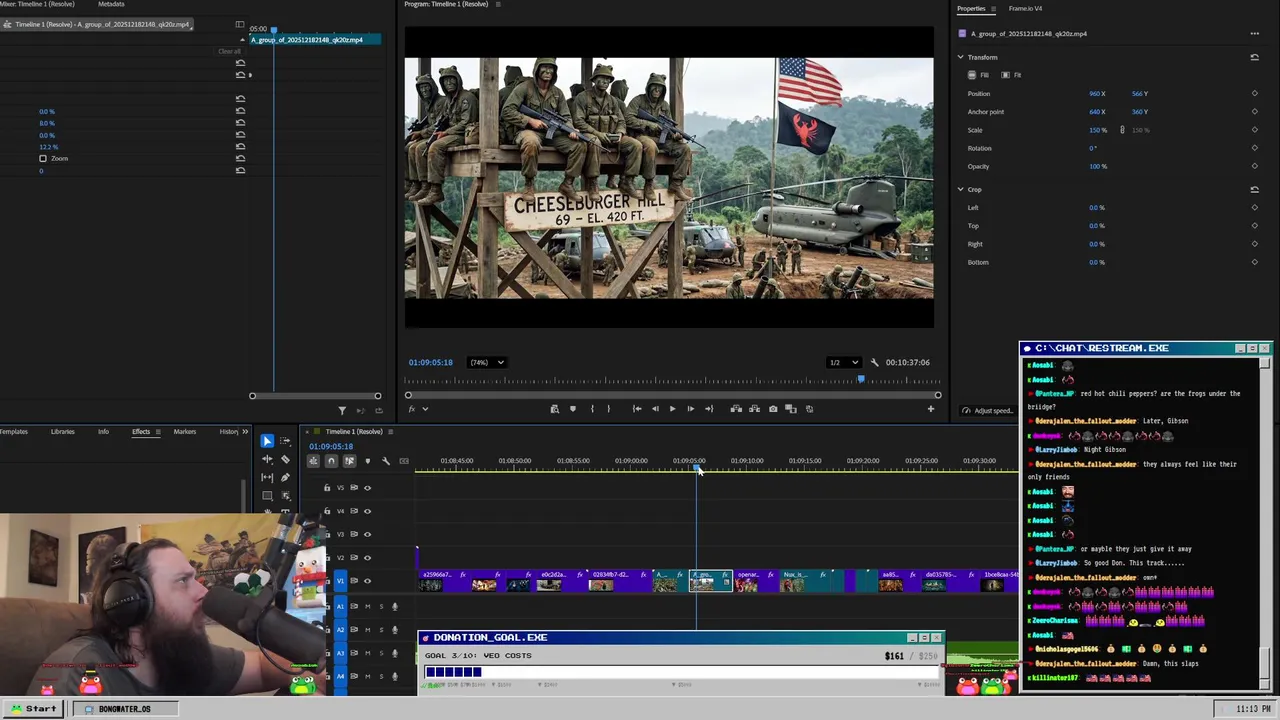Viewport: 1280px width, 720px height.
Task: Select the Ripple Edit tool
Action: (x=267, y=459)
